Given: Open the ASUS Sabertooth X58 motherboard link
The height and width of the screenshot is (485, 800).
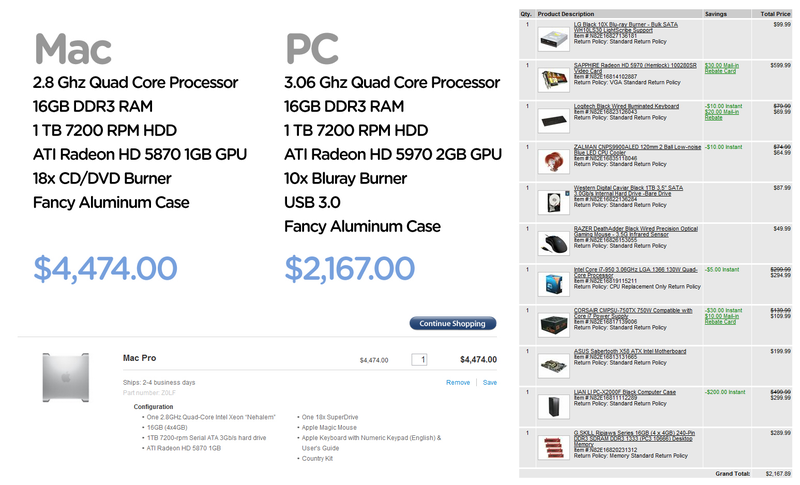Looking at the screenshot, I should click(630, 351).
